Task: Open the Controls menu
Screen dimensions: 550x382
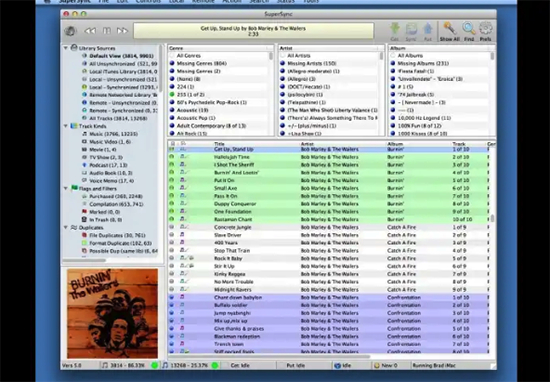Action: click(148, 1)
